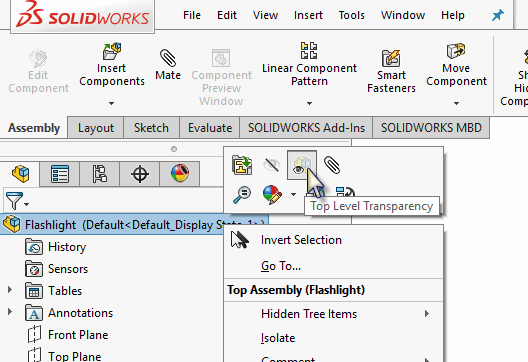
Task: Open the PropertyManager tab
Action: coord(60,174)
